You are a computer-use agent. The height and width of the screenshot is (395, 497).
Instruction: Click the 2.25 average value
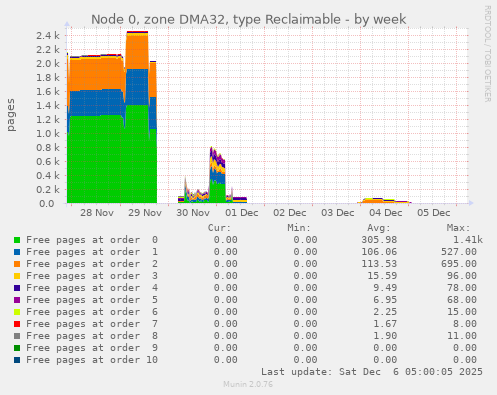[385, 312]
